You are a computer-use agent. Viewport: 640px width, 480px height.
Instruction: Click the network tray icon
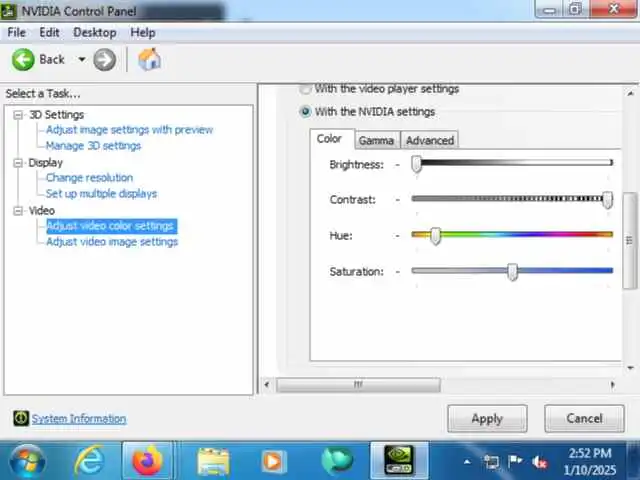pos(492,462)
